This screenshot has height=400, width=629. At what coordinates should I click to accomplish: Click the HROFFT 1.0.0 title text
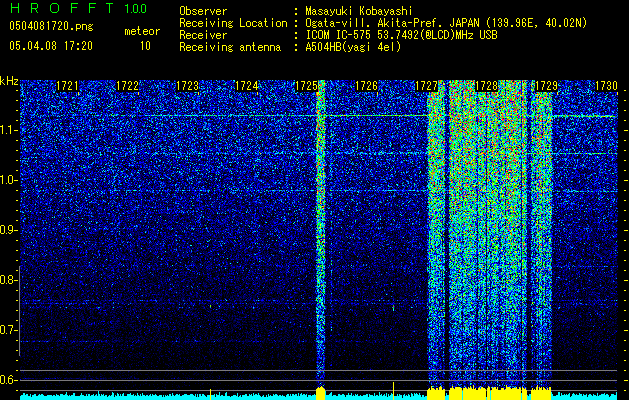(78, 8)
